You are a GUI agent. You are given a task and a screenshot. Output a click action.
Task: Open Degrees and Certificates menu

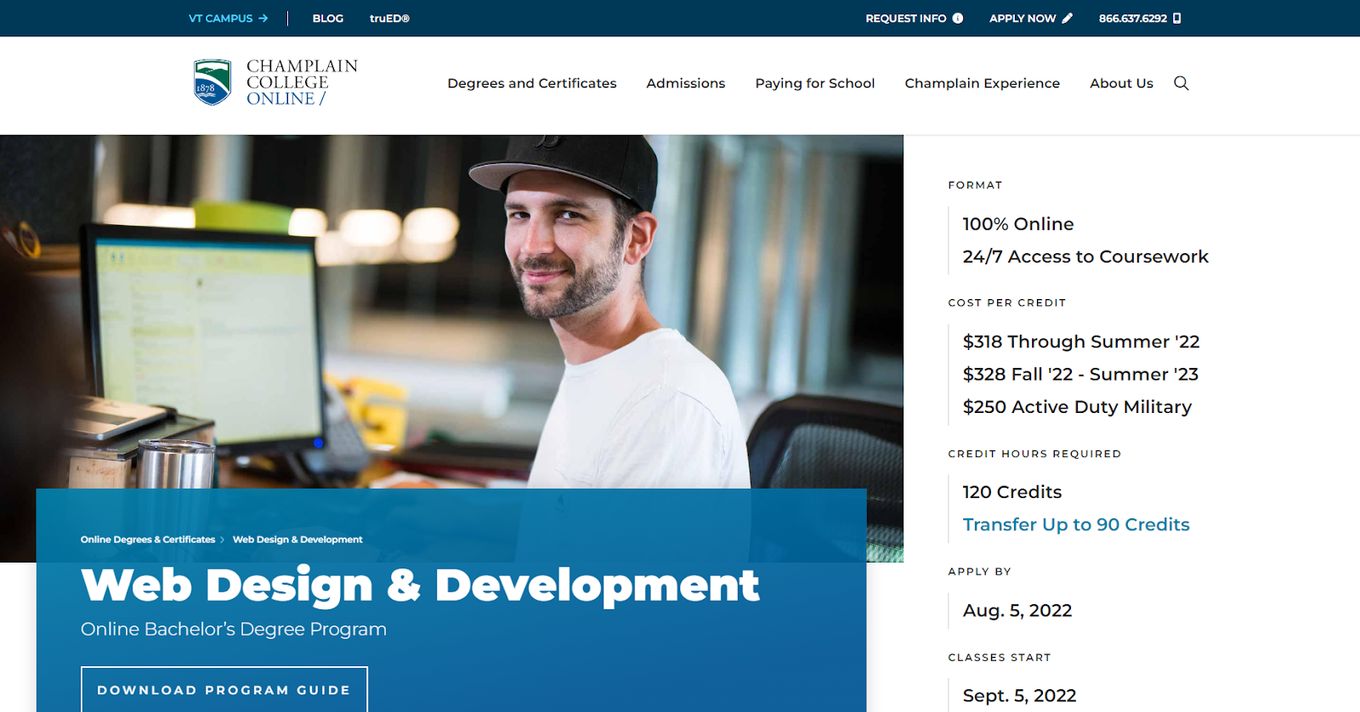pos(532,83)
